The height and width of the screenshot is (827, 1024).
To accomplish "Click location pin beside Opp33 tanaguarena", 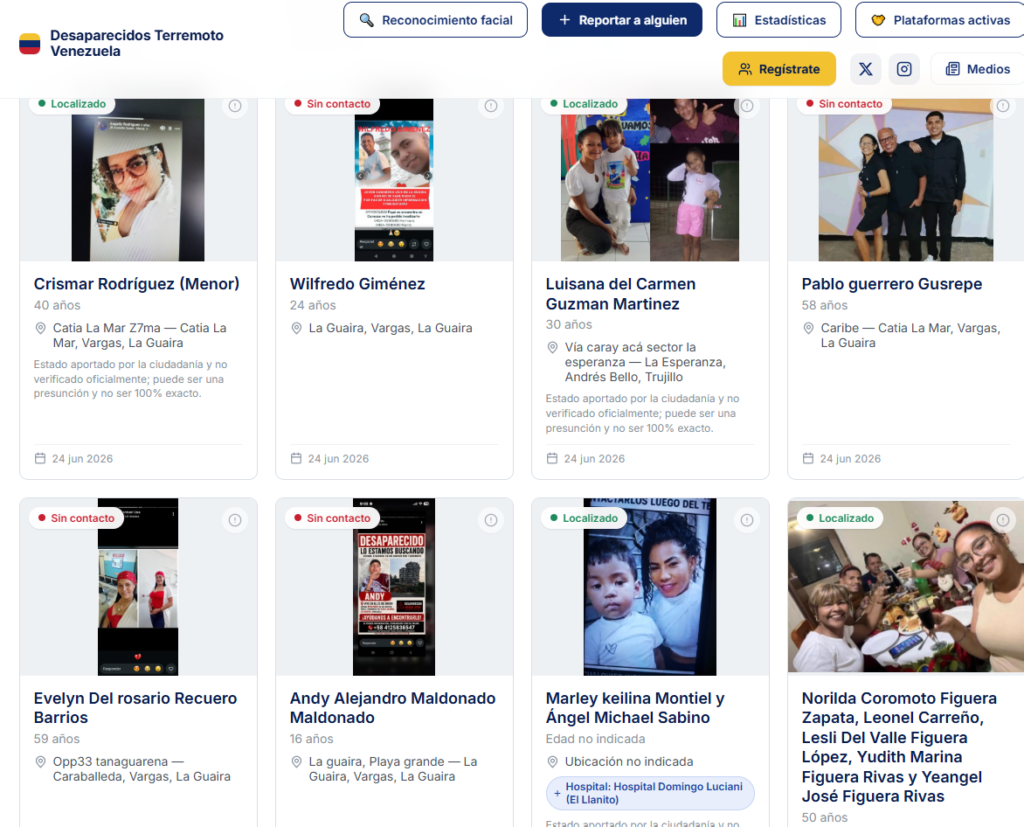I will tap(40, 762).
